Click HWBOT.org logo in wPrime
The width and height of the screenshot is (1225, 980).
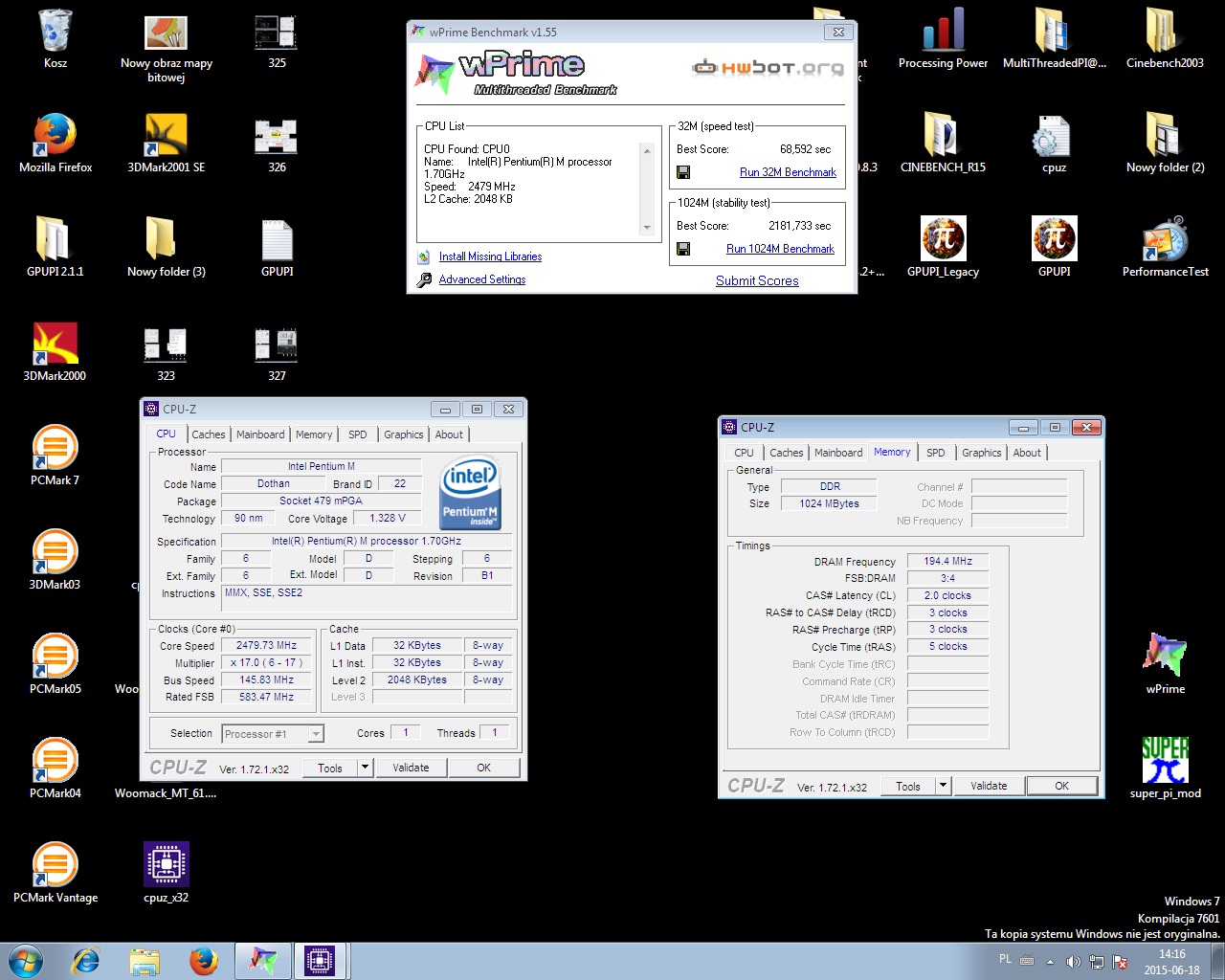click(768, 68)
